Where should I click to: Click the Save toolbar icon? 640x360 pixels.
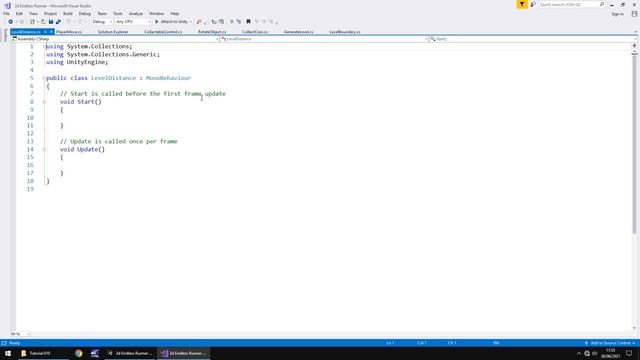[51, 22]
